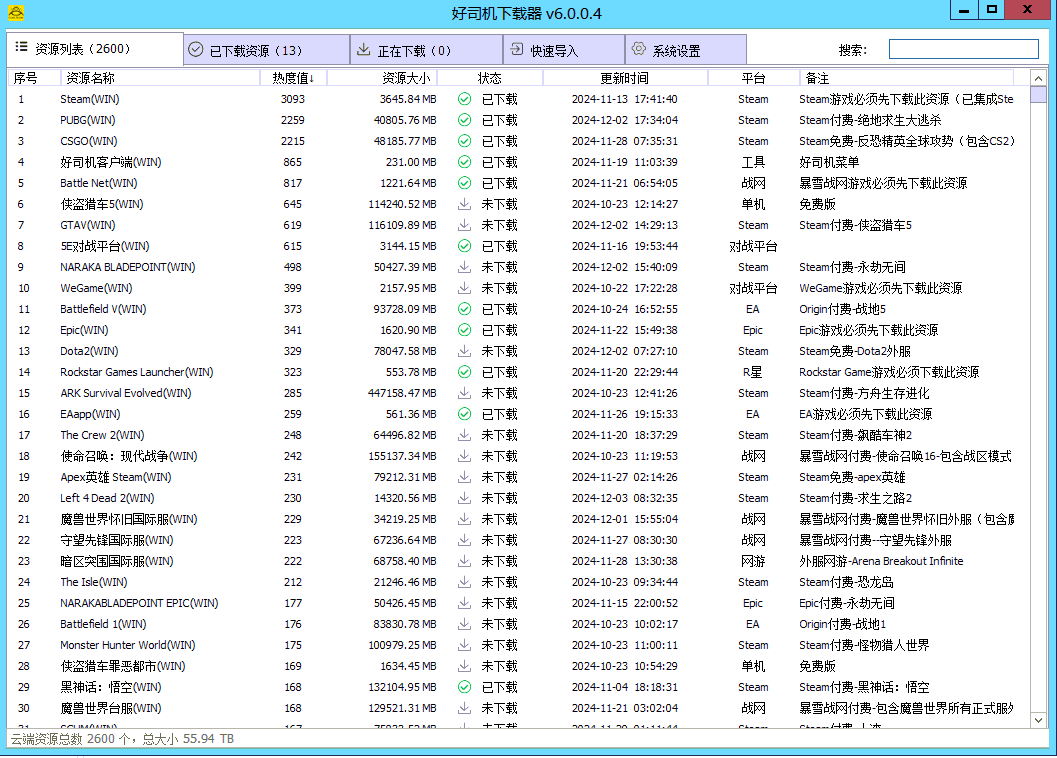Click the remark 外服网游-Arena Breakout Infinite
The height and width of the screenshot is (758, 1057).
tap(881, 561)
